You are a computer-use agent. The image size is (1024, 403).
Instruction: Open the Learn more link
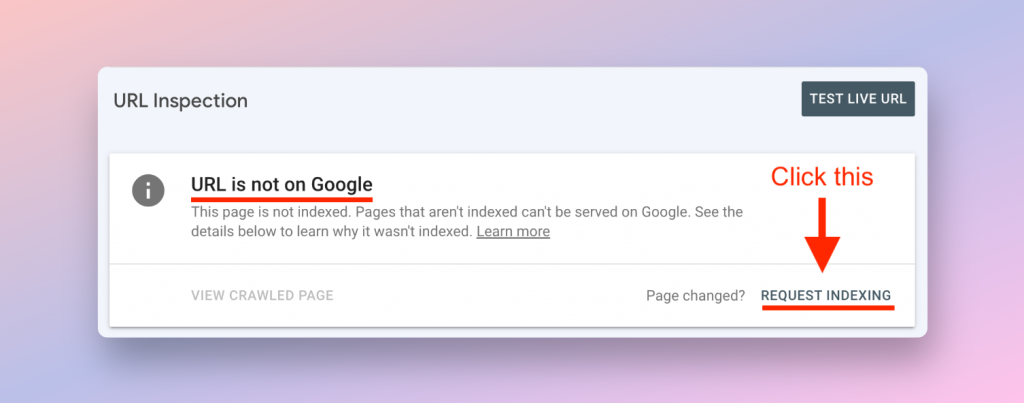(513, 231)
